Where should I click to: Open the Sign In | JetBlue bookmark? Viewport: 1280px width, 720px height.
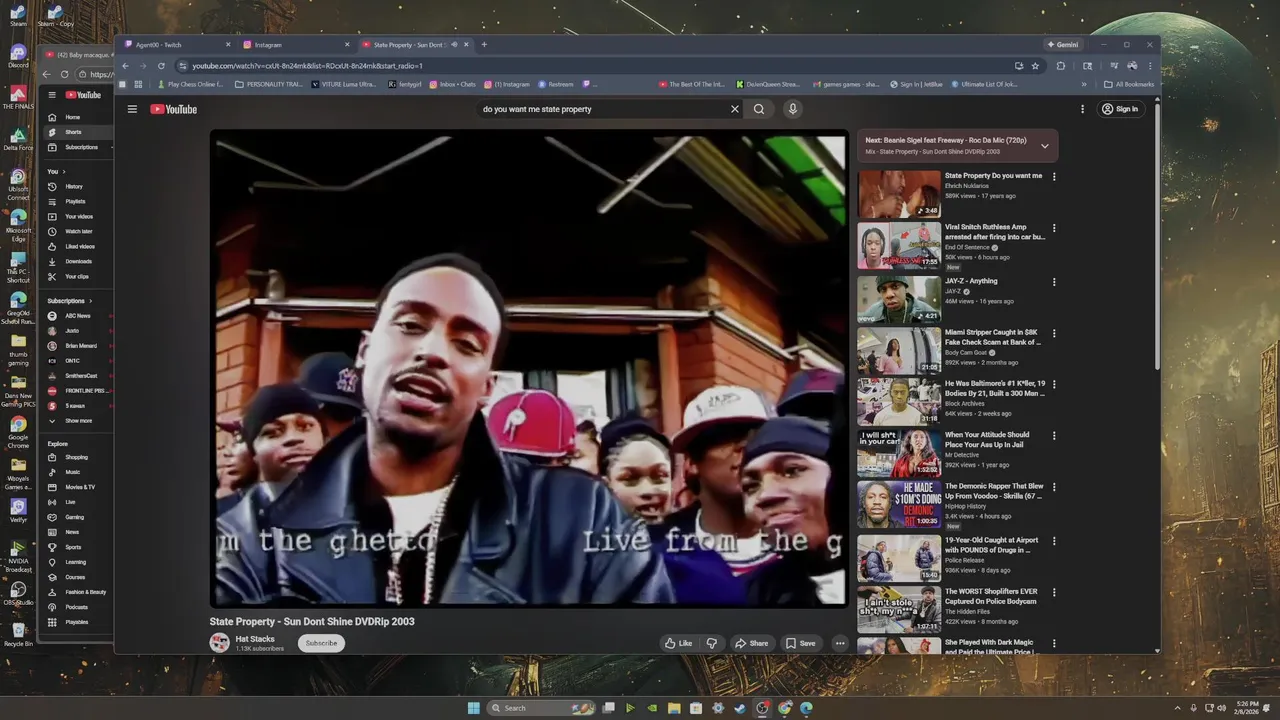(917, 84)
